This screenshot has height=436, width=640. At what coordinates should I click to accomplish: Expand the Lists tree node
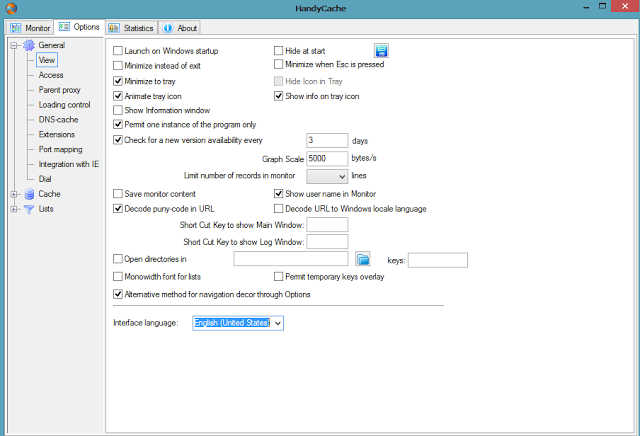14,209
